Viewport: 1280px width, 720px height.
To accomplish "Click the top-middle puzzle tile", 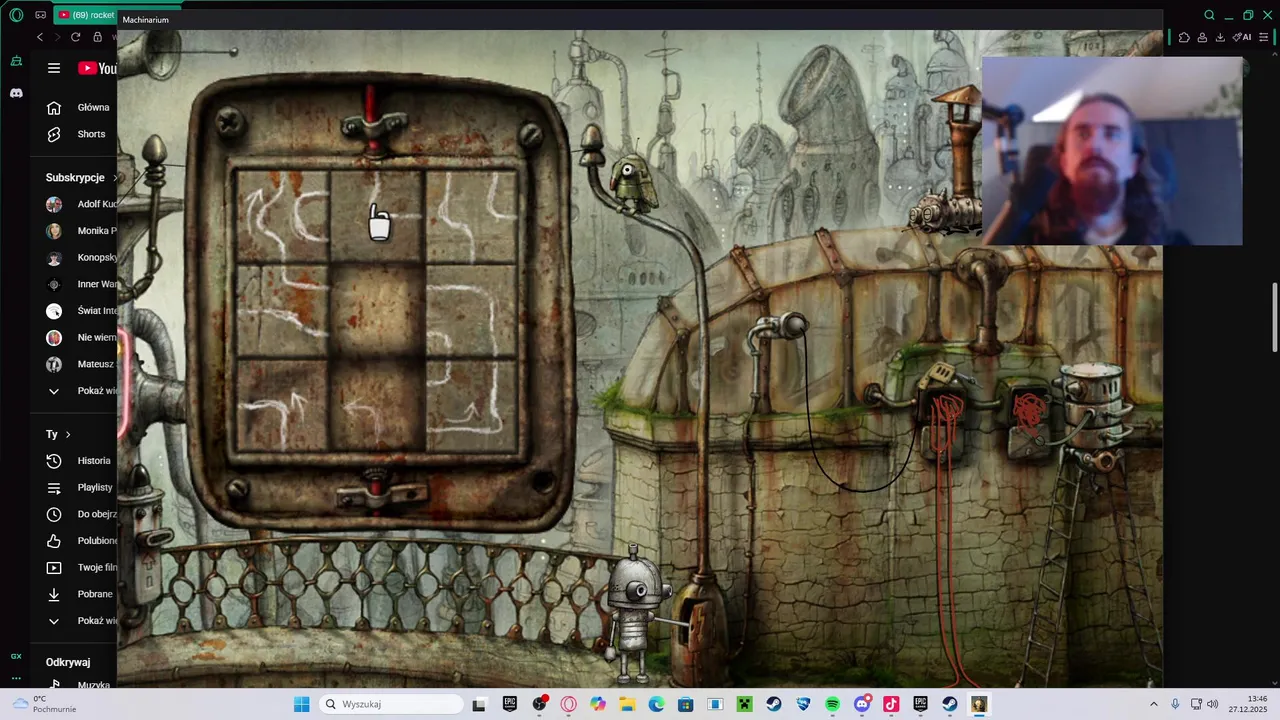I will point(377,214).
